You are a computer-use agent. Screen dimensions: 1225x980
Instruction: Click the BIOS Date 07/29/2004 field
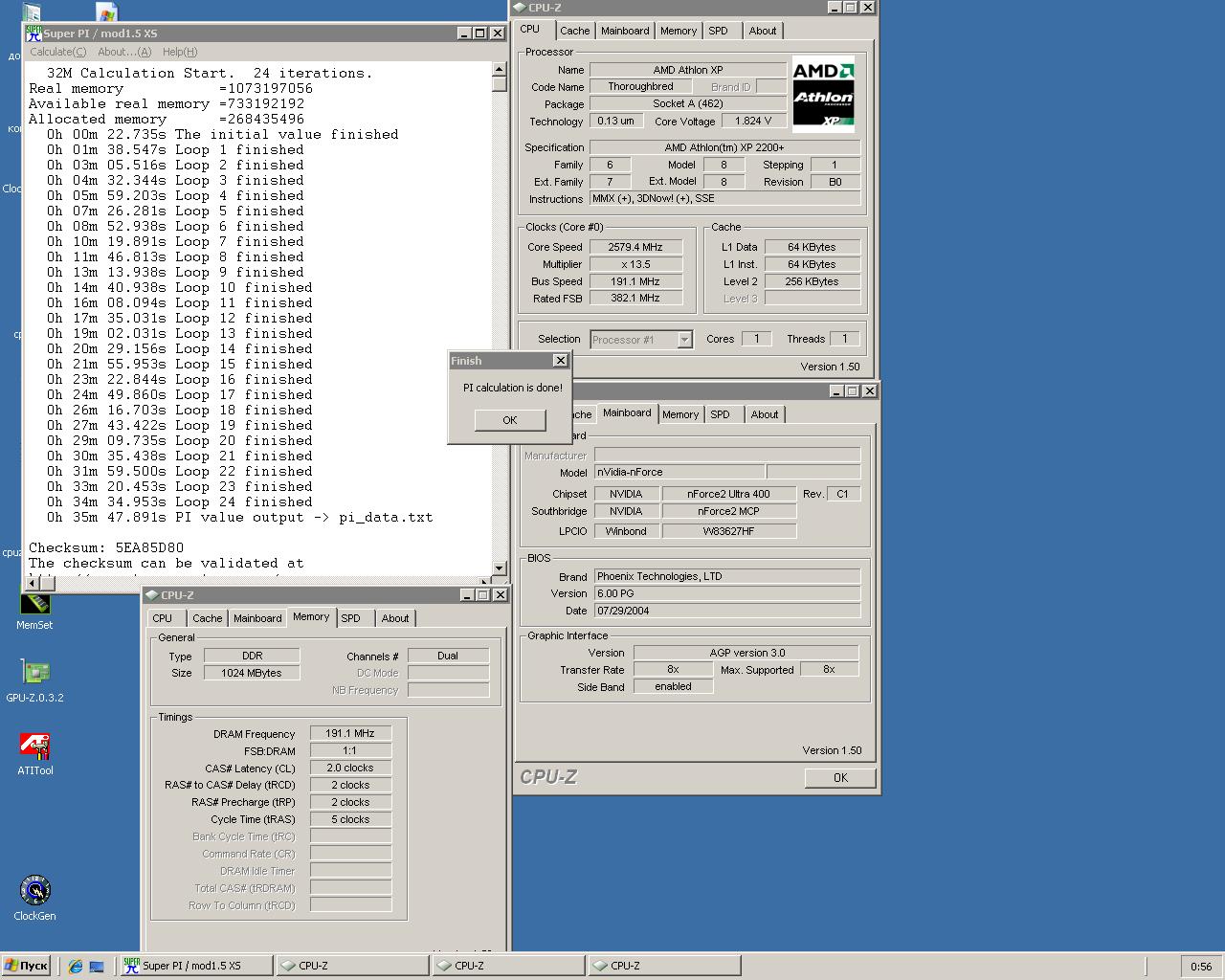[727, 611]
